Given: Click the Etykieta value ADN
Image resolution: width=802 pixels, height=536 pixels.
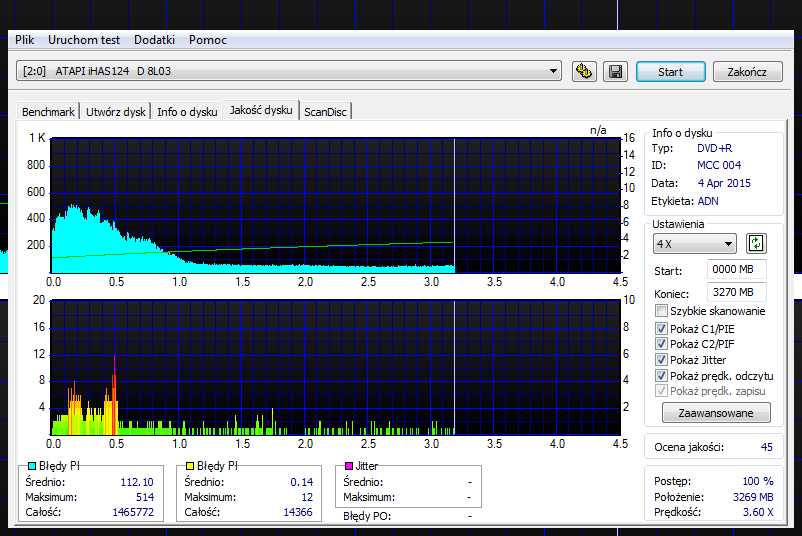Looking at the screenshot, I should pyautogui.click(x=708, y=201).
